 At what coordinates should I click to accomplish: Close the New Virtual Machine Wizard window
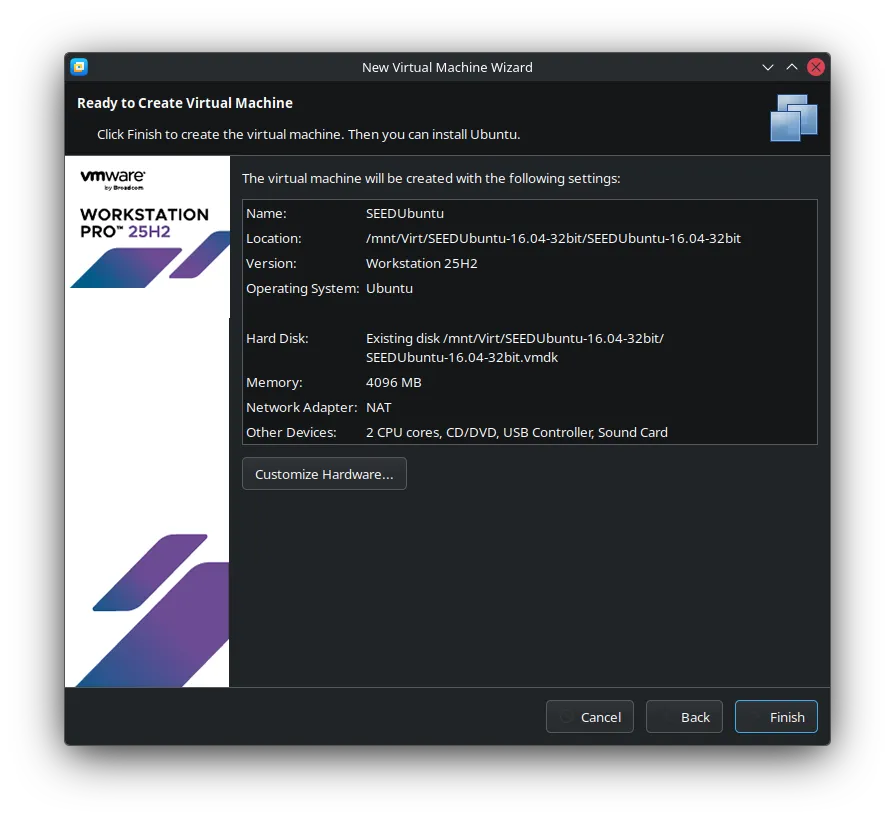tap(816, 67)
